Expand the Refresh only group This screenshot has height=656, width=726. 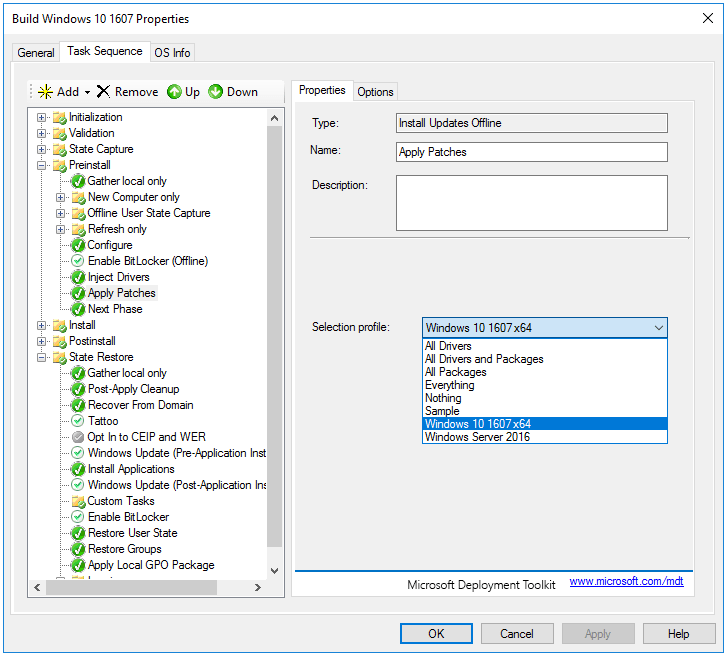point(60,230)
